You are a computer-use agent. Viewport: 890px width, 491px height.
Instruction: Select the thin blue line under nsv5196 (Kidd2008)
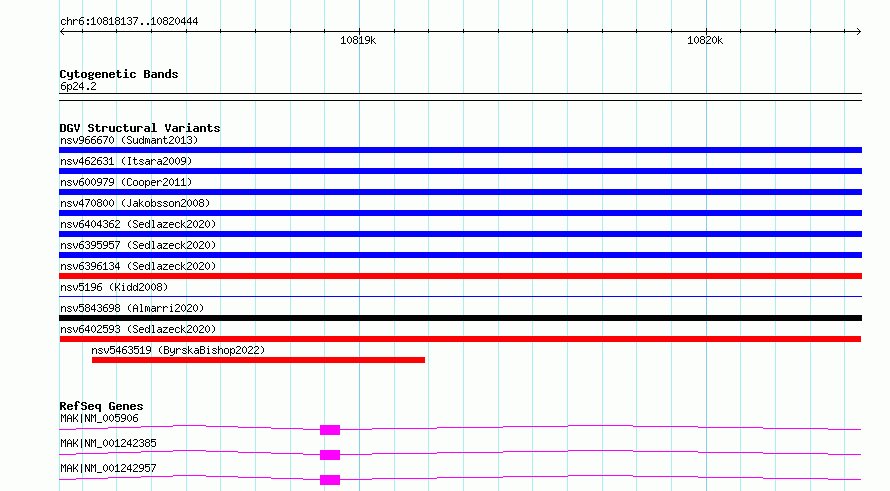click(x=460, y=296)
